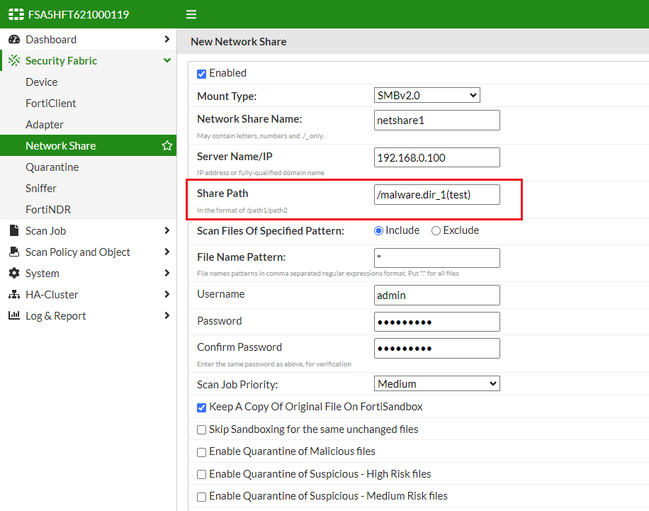Click the Scan Policy and Object icon
The height and width of the screenshot is (511, 649).
(14, 252)
